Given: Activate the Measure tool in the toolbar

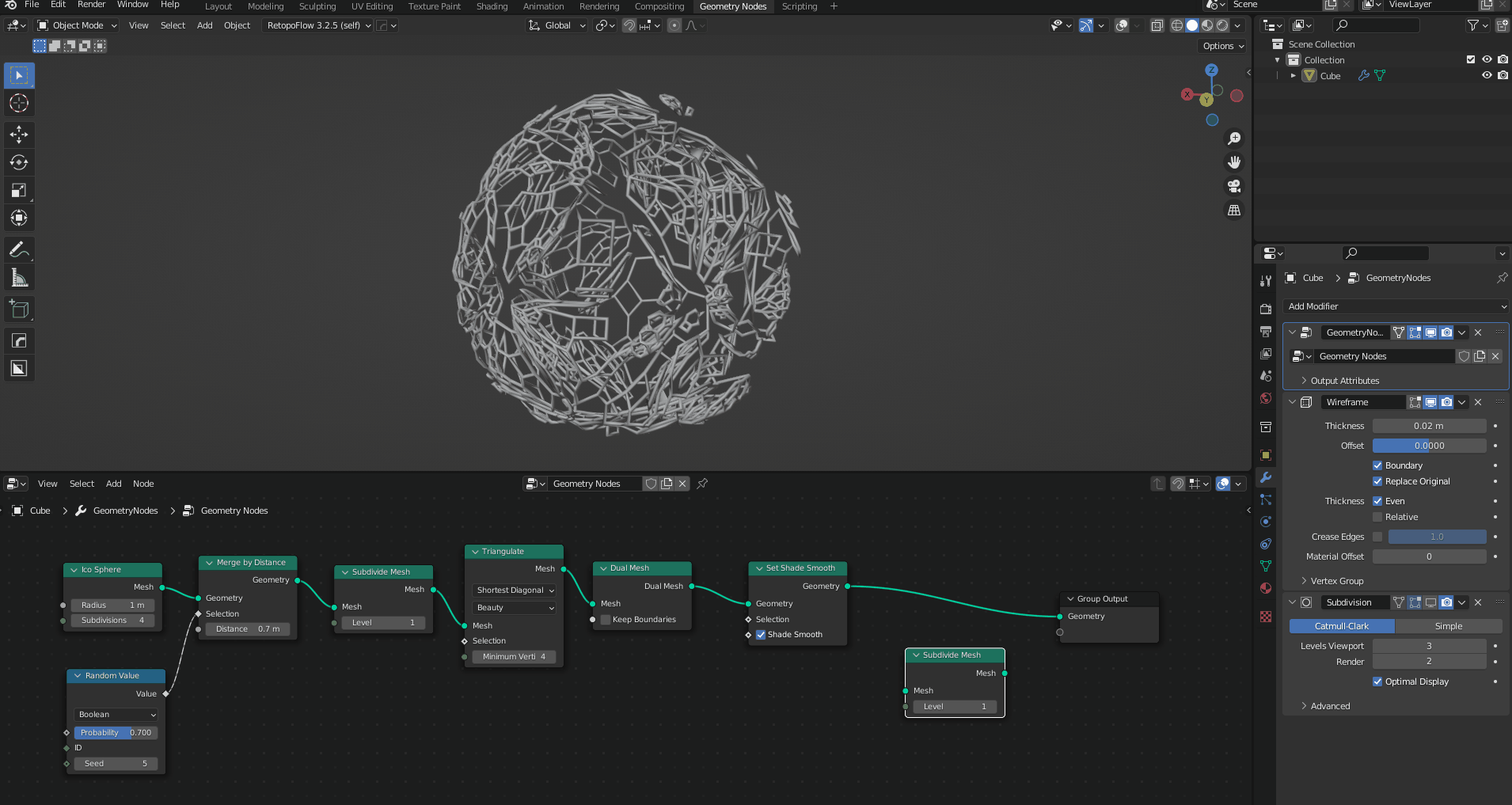Looking at the screenshot, I should [19, 277].
